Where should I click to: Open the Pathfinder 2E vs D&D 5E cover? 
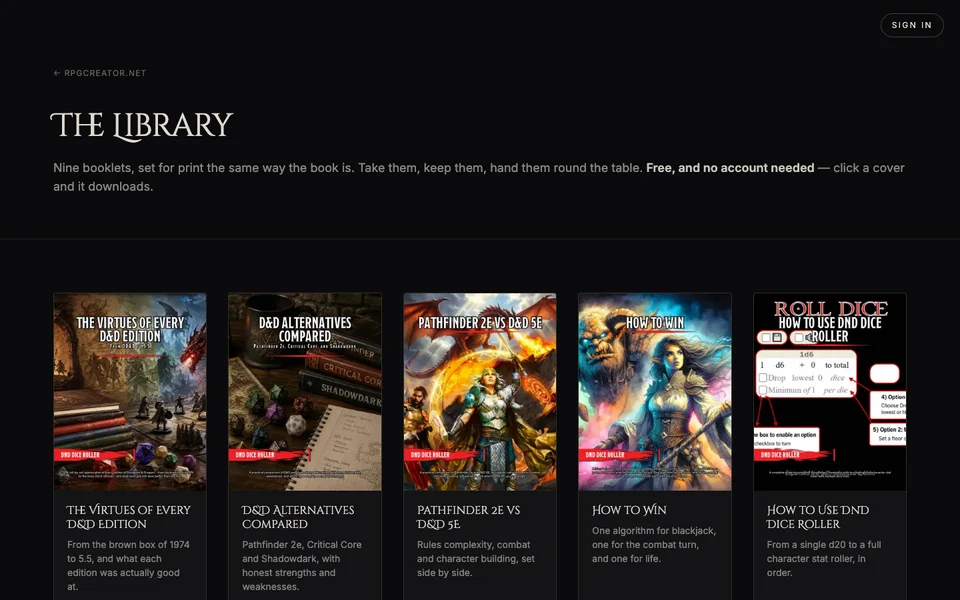[480, 392]
